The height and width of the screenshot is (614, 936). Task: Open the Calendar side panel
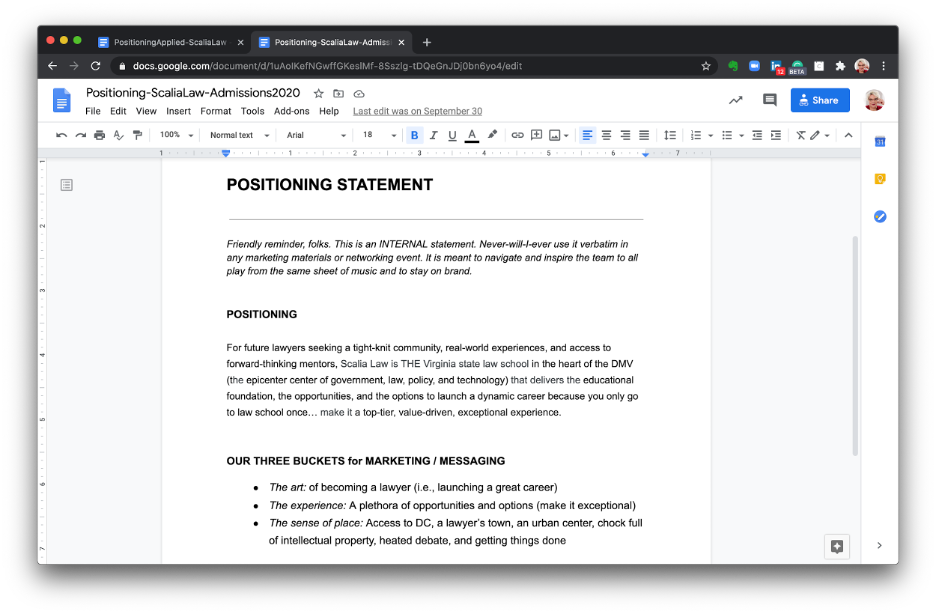(880, 142)
